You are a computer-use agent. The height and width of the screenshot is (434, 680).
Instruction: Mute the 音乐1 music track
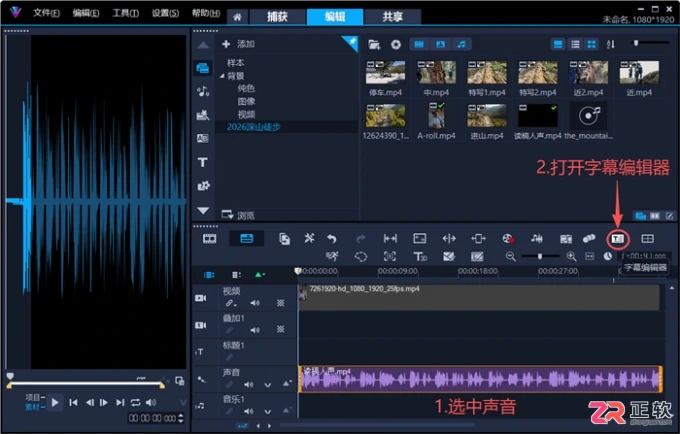pyautogui.click(x=248, y=411)
